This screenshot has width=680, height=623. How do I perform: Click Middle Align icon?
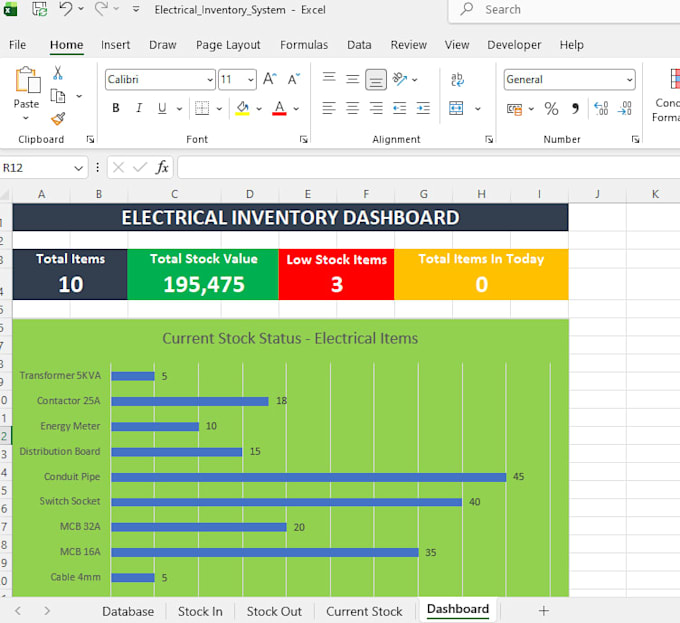(353, 79)
